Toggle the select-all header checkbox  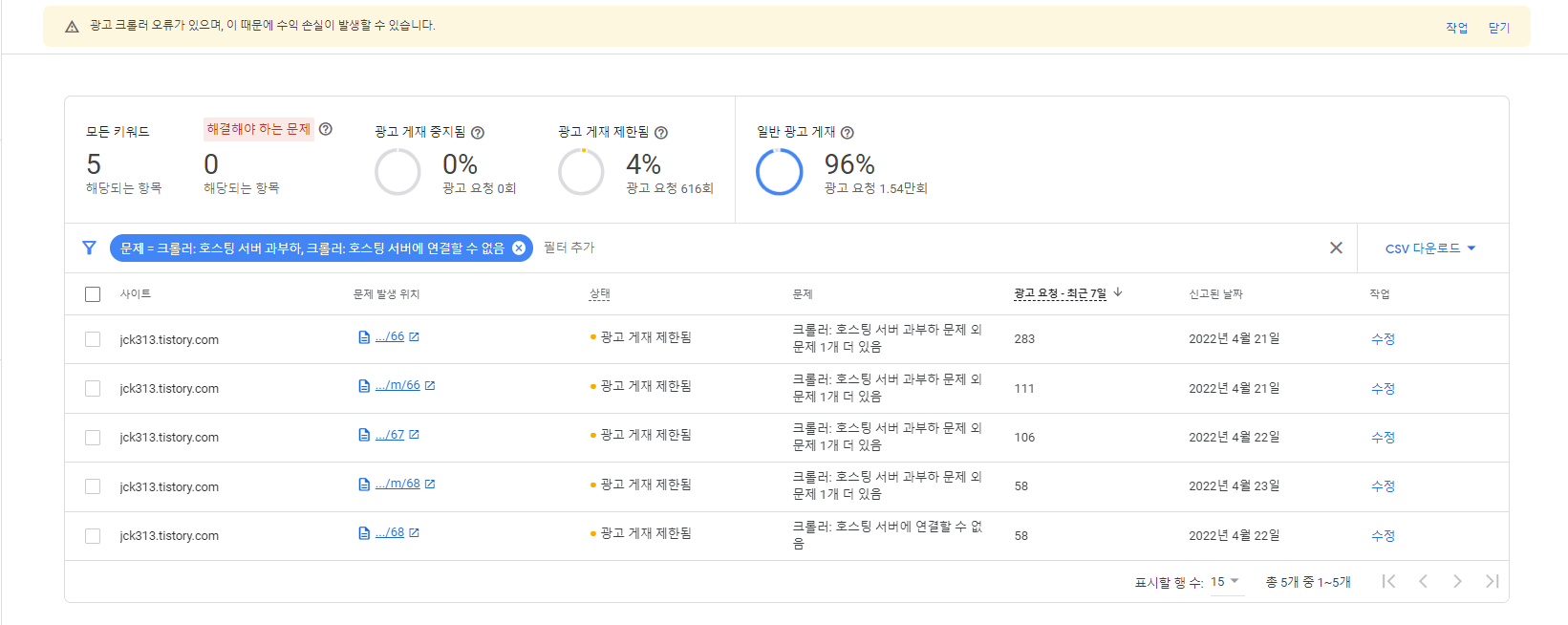click(93, 294)
